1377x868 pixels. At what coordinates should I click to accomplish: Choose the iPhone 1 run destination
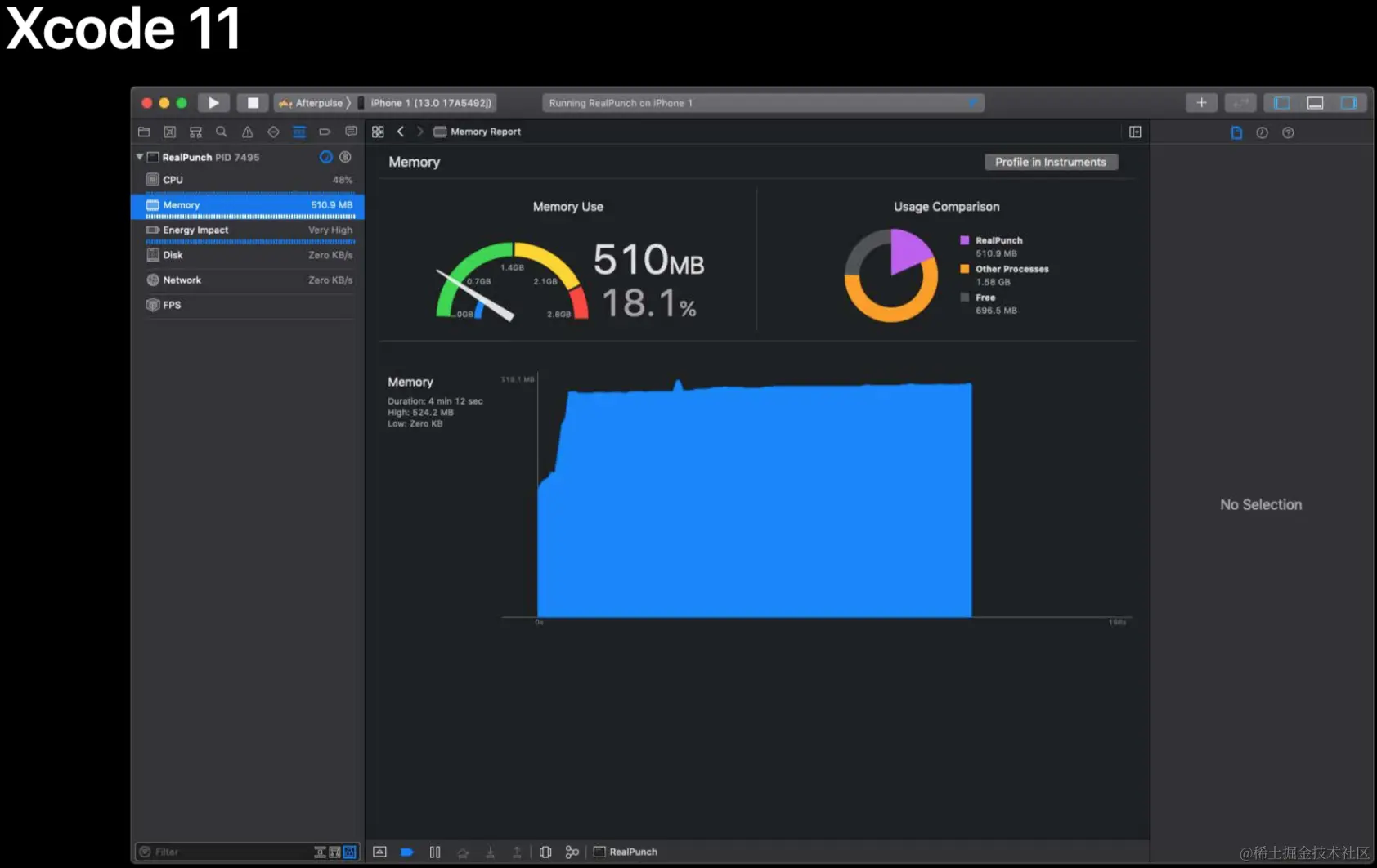(x=426, y=103)
